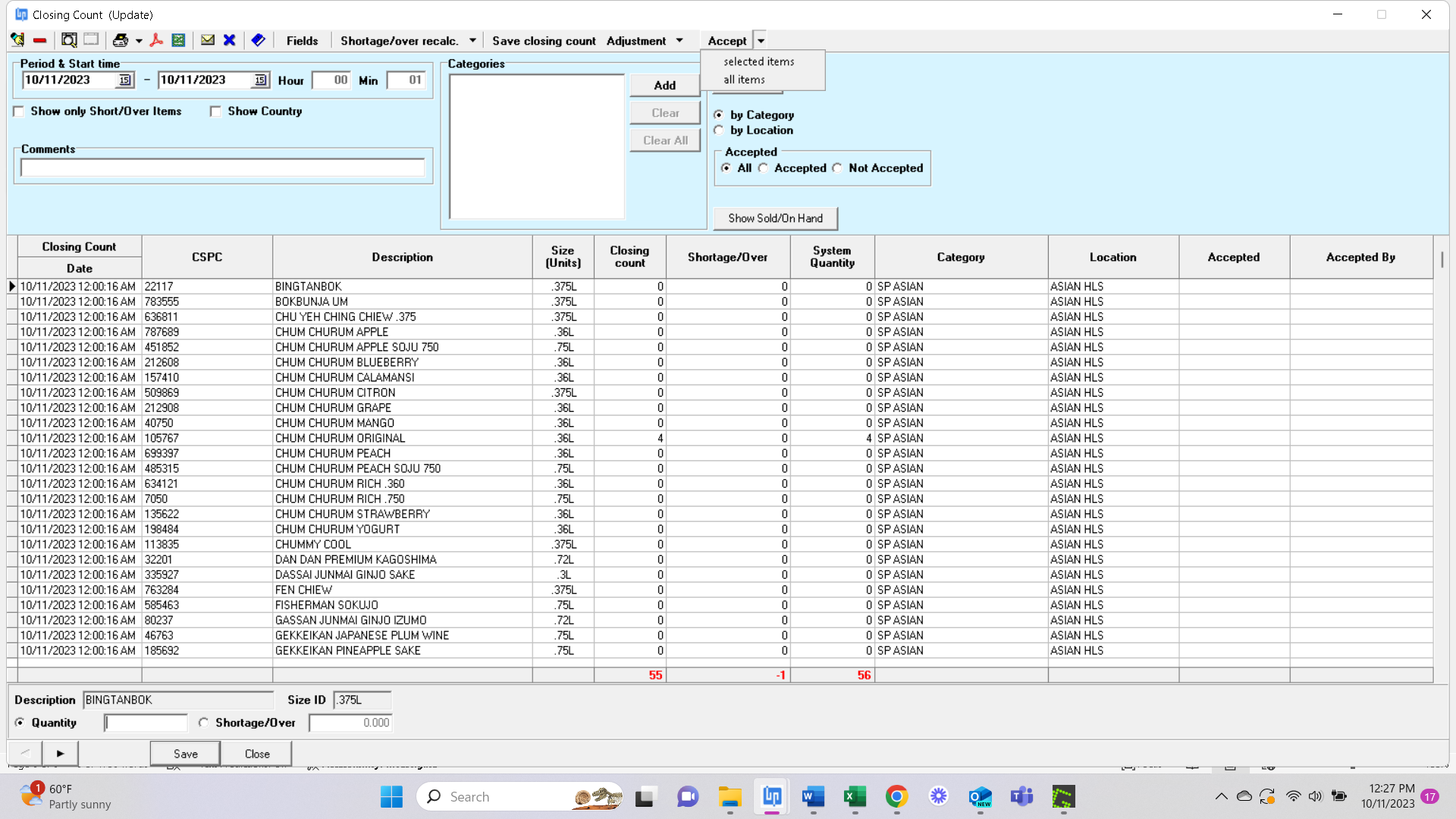This screenshot has height=819, width=1456.
Task: Click the Save button
Action: coord(185,754)
